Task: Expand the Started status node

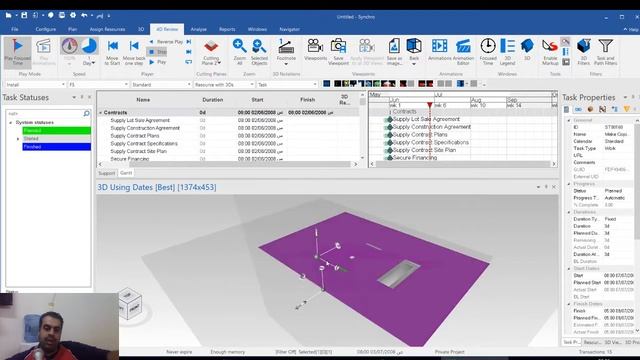Action: tap(18, 139)
